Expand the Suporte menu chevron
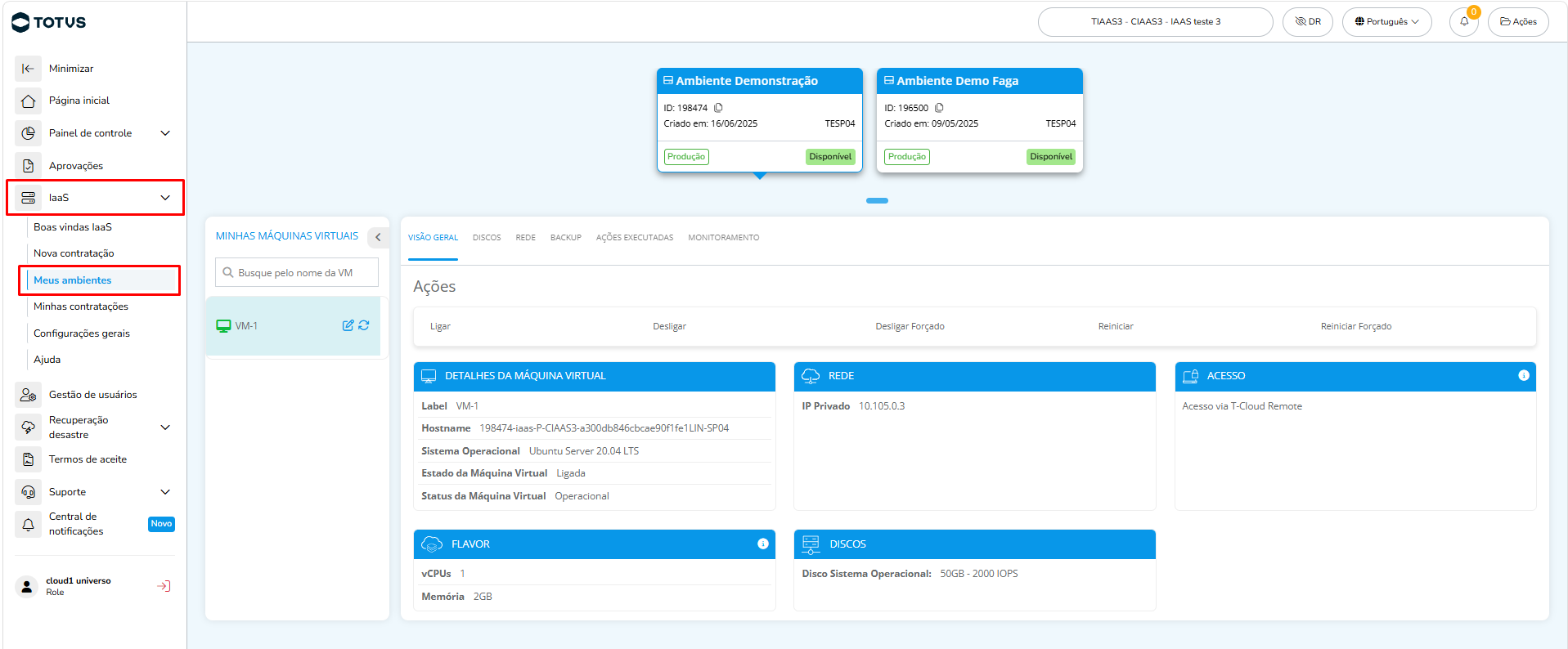 [x=165, y=492]
